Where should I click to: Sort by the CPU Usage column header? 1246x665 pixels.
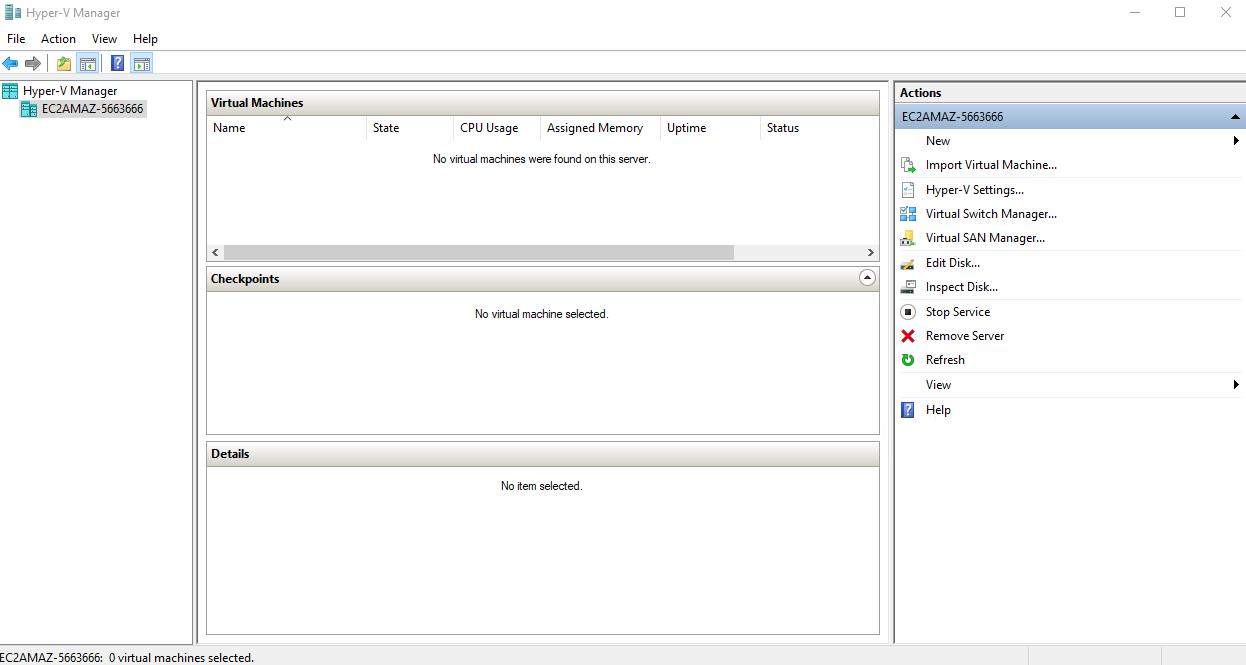[497, 128]
